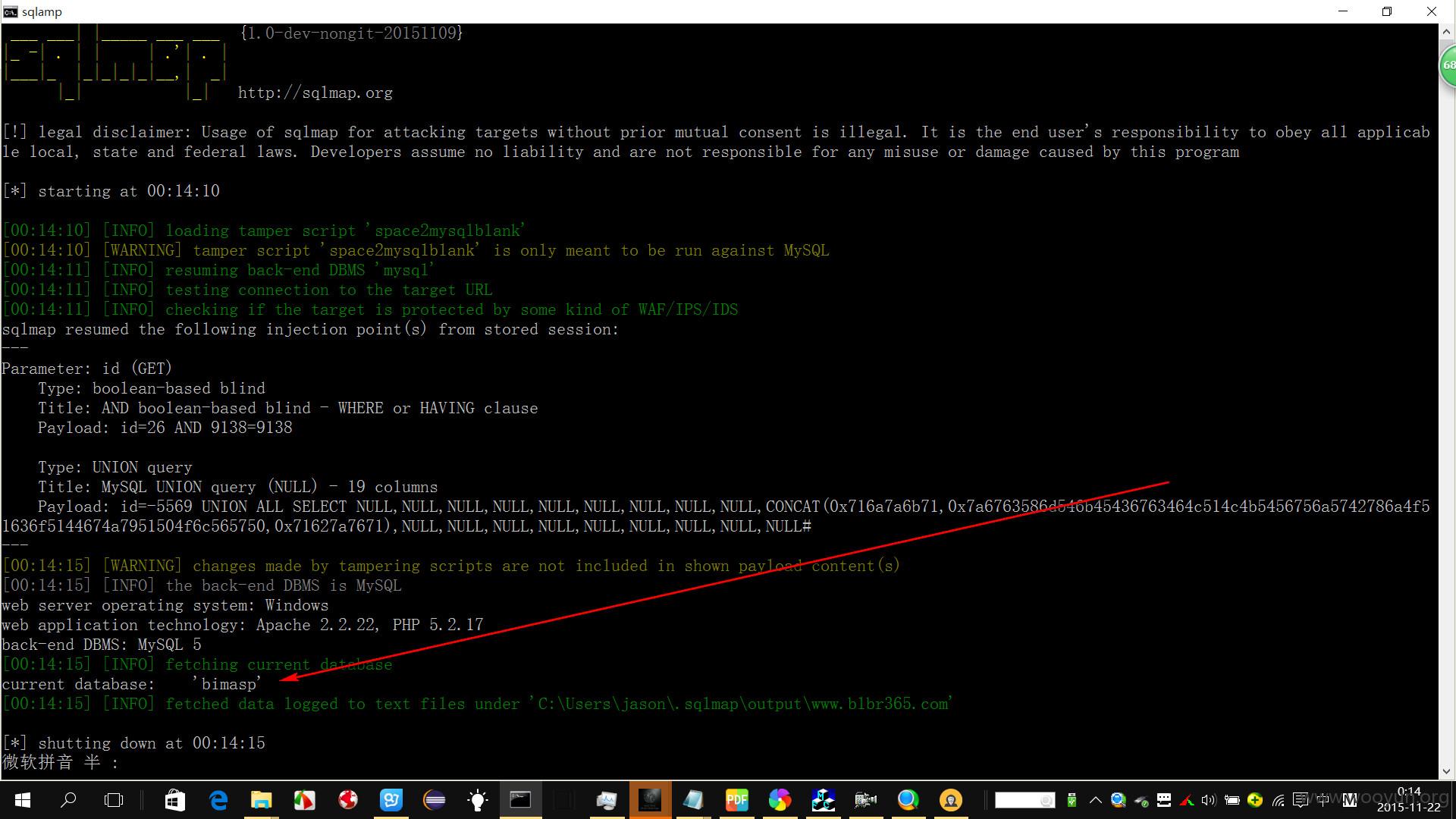Open Microsoft Edge browser from taskbar
1456x819 pixels.
[218, 800]
